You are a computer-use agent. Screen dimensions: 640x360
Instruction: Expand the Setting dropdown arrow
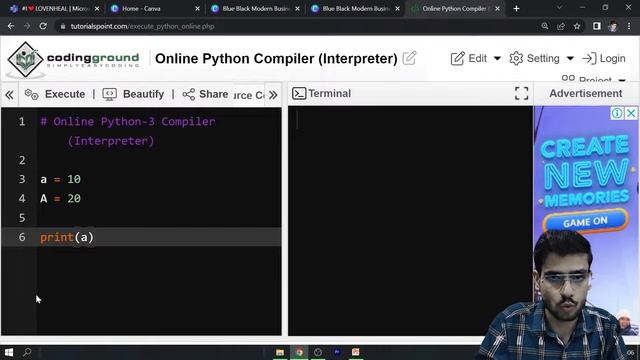tap(570, 58)
